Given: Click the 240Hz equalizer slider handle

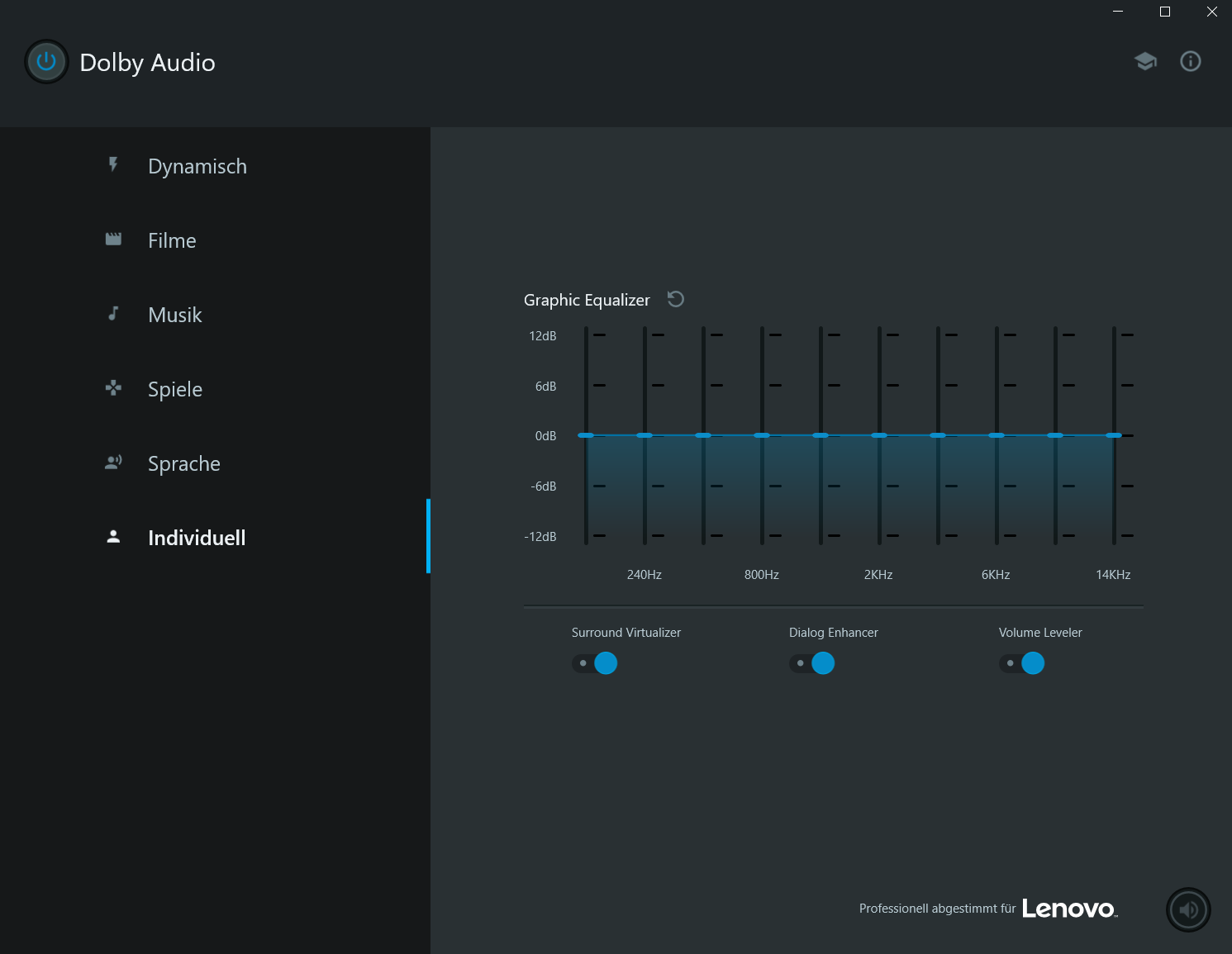Looking at the screenshot, I should (x=645, y=435).
